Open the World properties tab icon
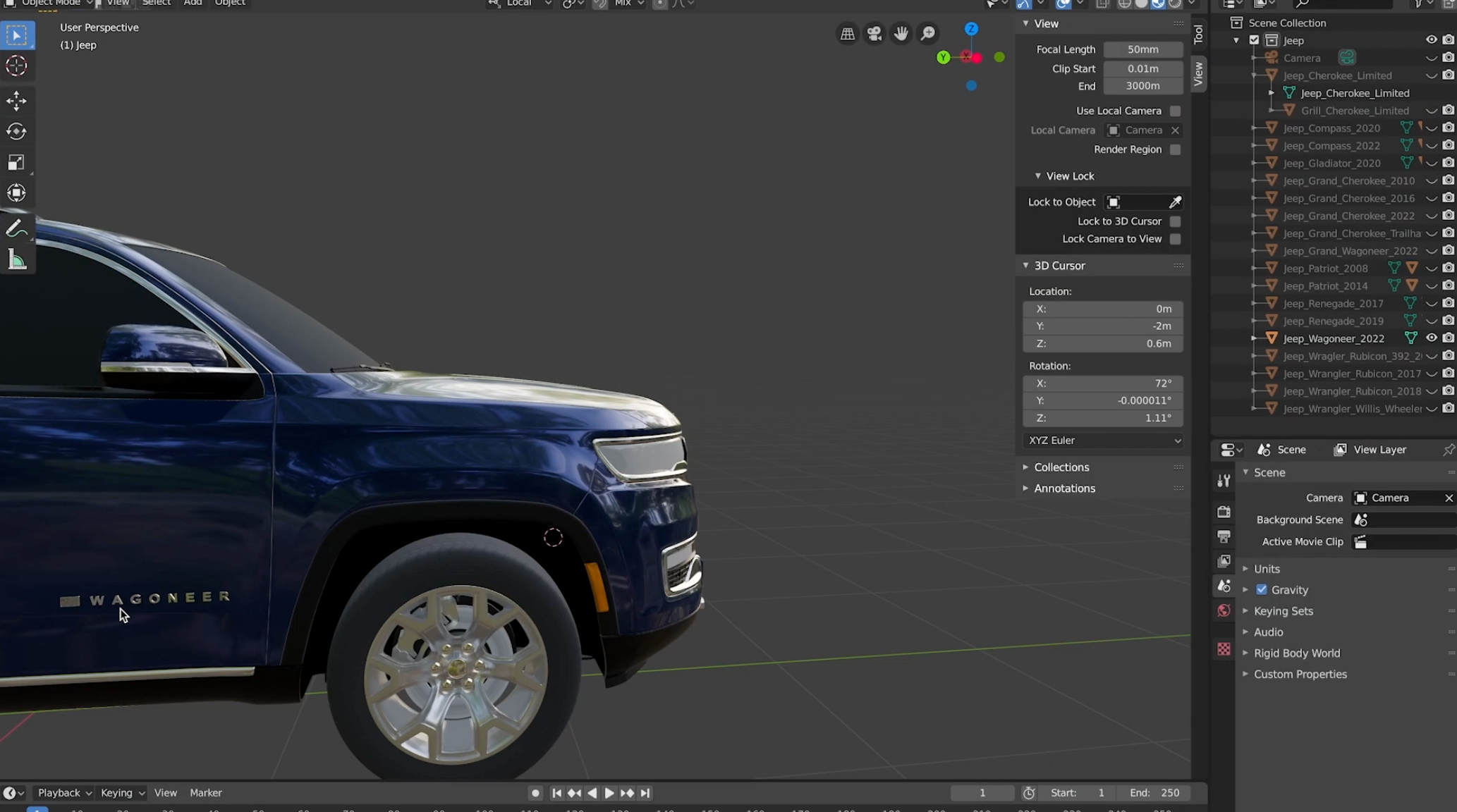This screenshot has height=812, width=1457. coord(1224,610)
